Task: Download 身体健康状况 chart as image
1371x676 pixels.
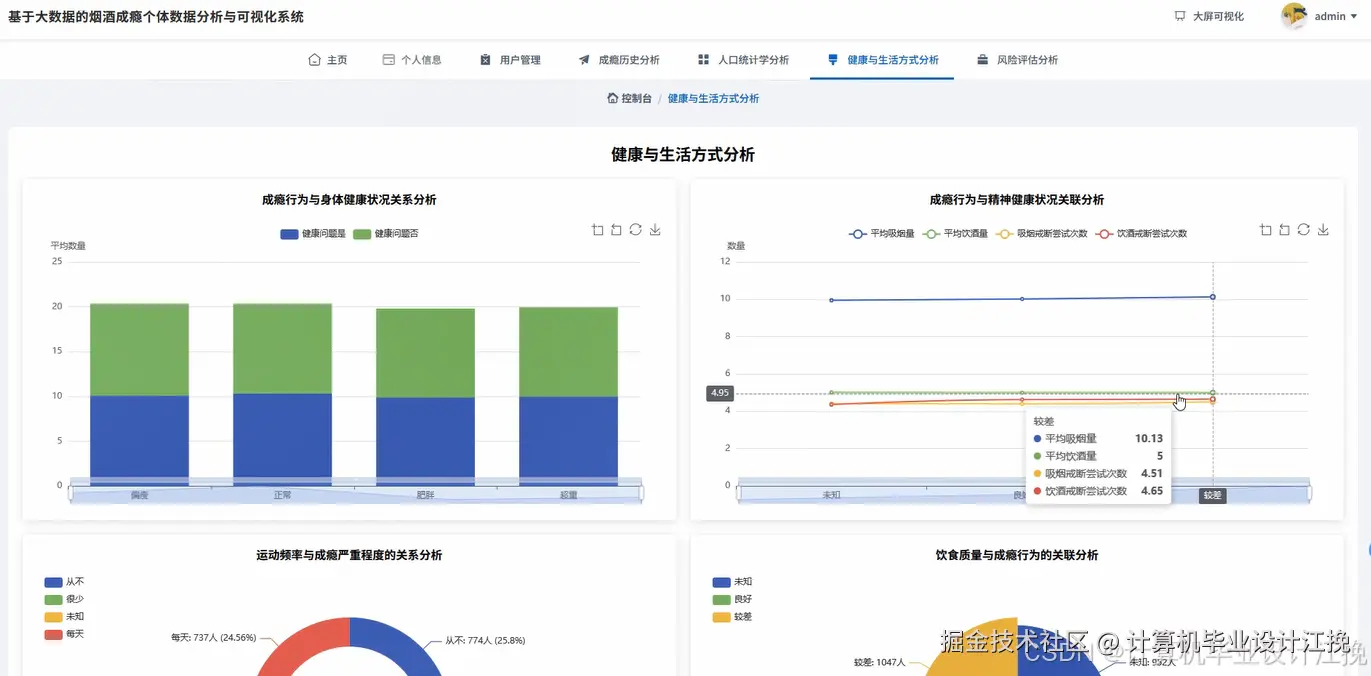Action: [655, 230]
